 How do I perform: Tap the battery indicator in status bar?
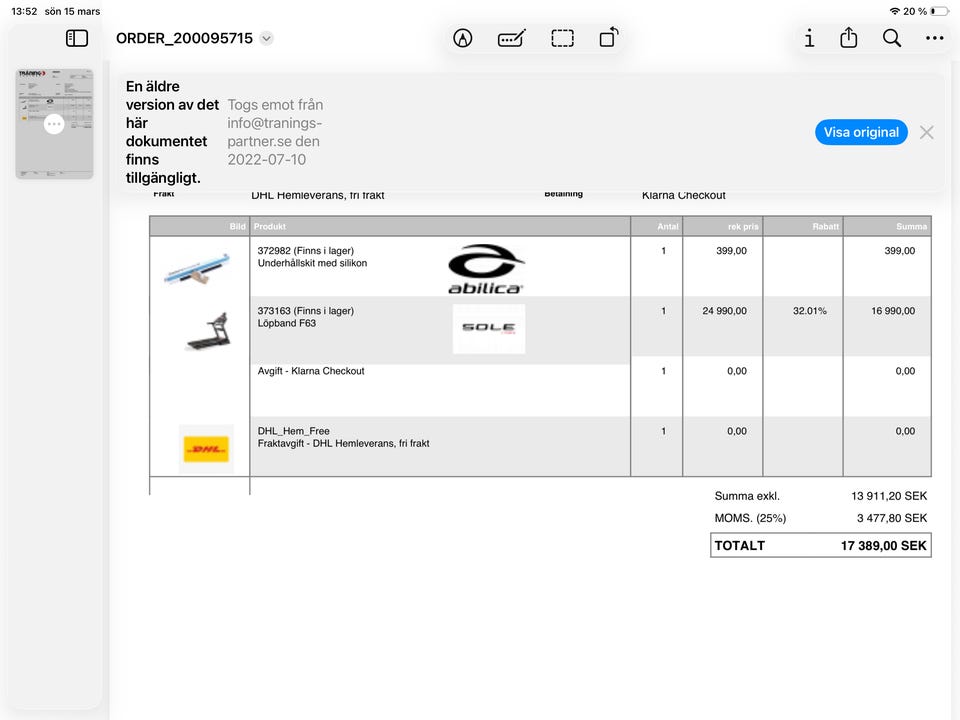point(939,11)
